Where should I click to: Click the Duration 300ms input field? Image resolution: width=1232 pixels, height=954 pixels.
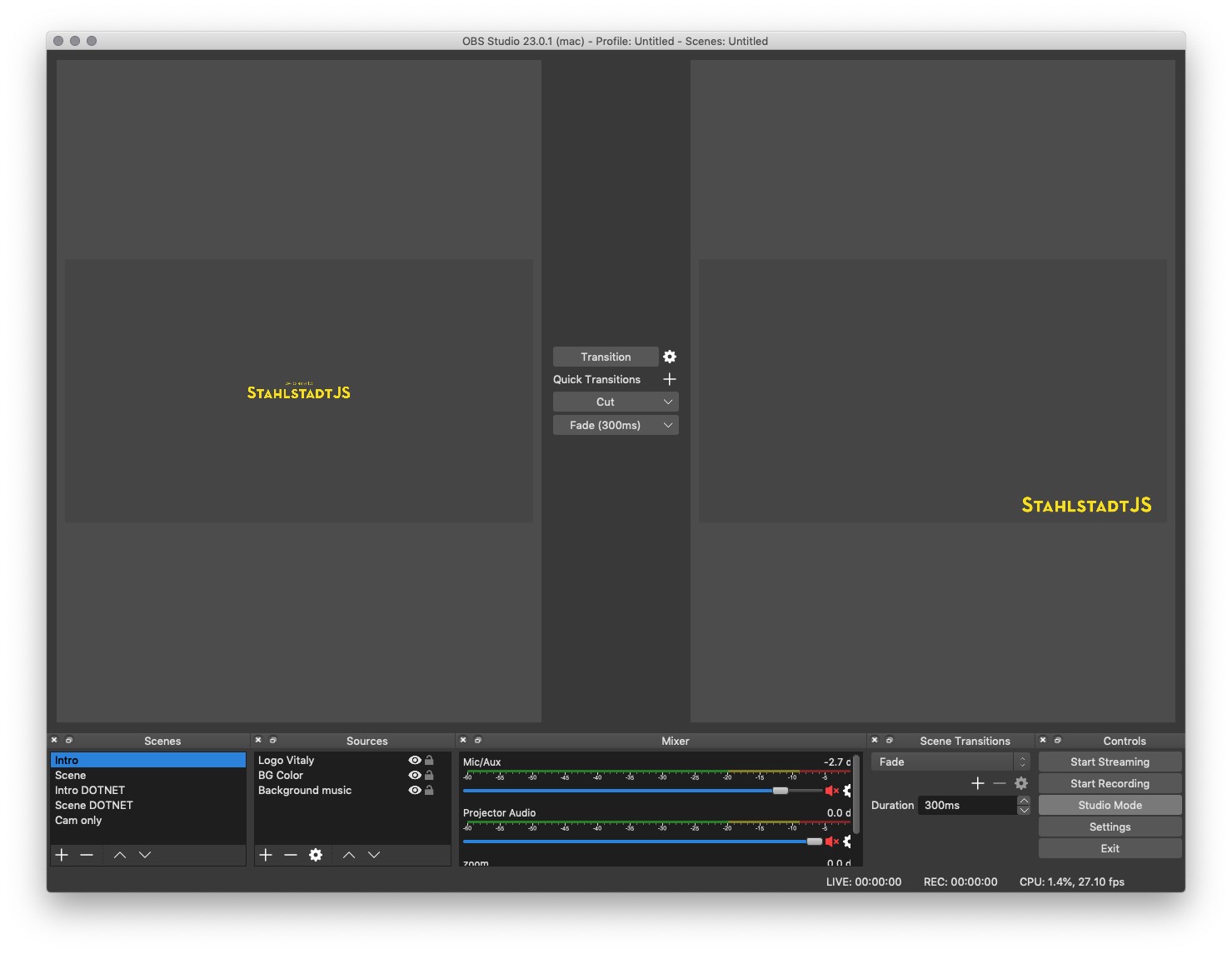click(967, 805)
